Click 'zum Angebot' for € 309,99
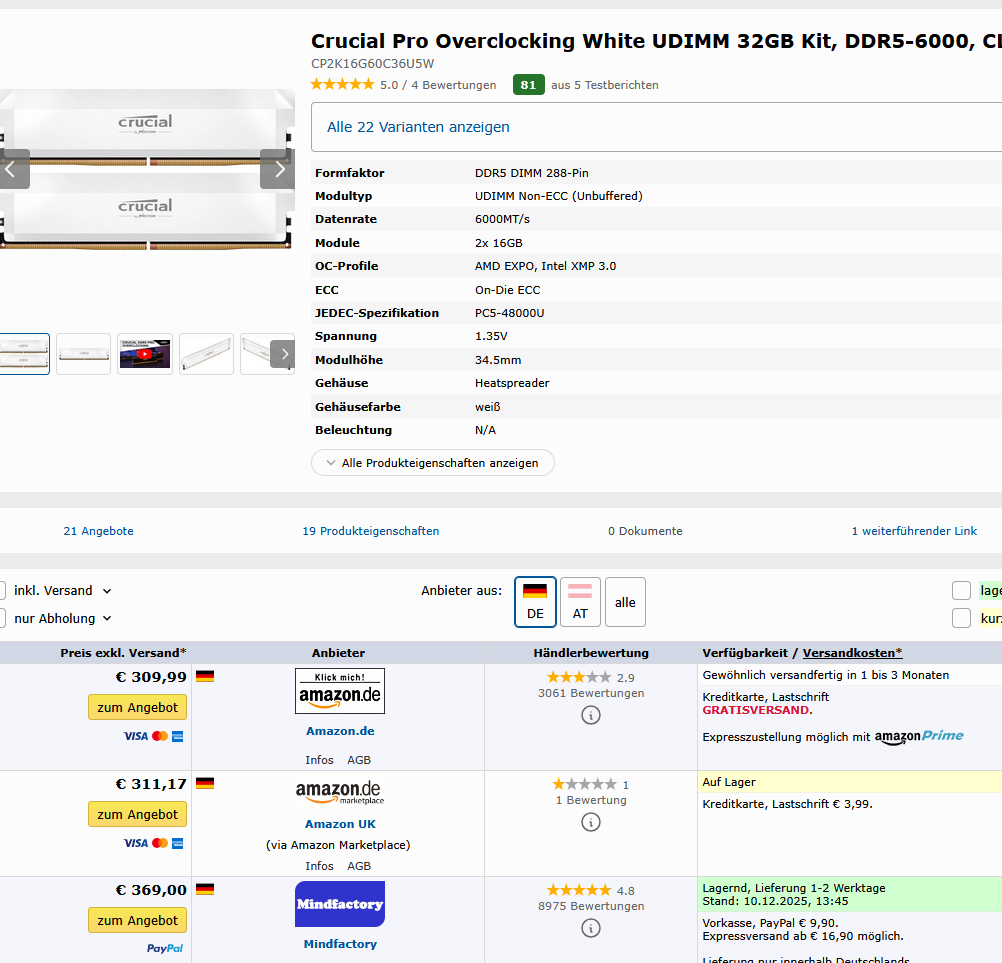 137,707
